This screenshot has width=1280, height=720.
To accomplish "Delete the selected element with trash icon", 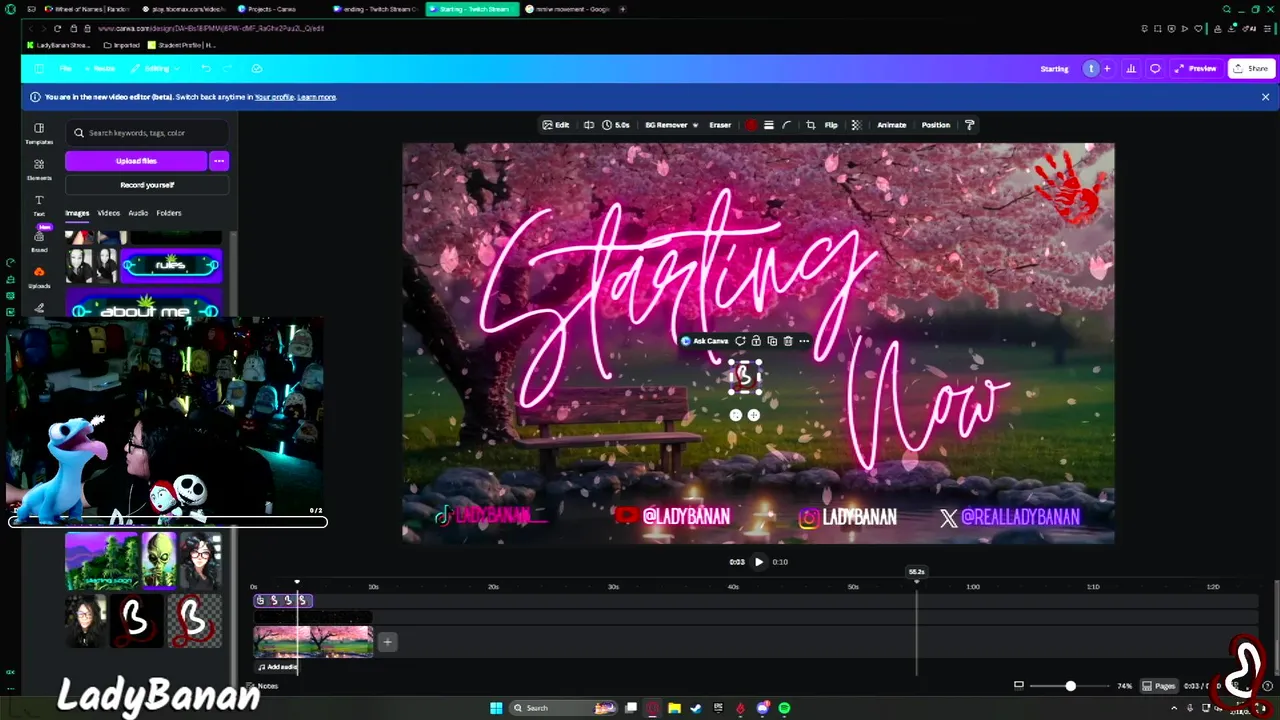I will coord(788,341).
